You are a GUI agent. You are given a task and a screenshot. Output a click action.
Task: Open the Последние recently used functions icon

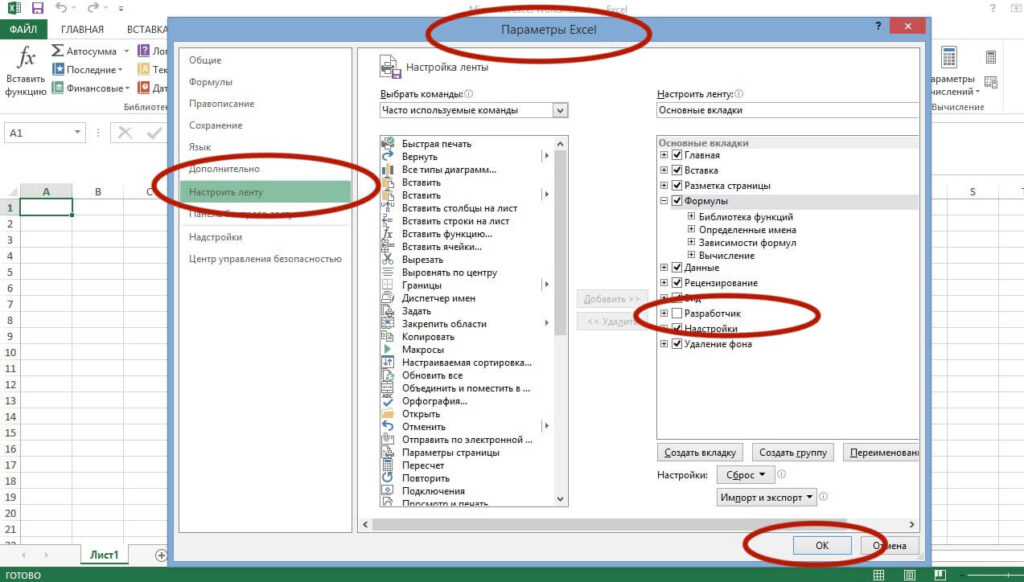pyautogui.click(x=58, y=69)
